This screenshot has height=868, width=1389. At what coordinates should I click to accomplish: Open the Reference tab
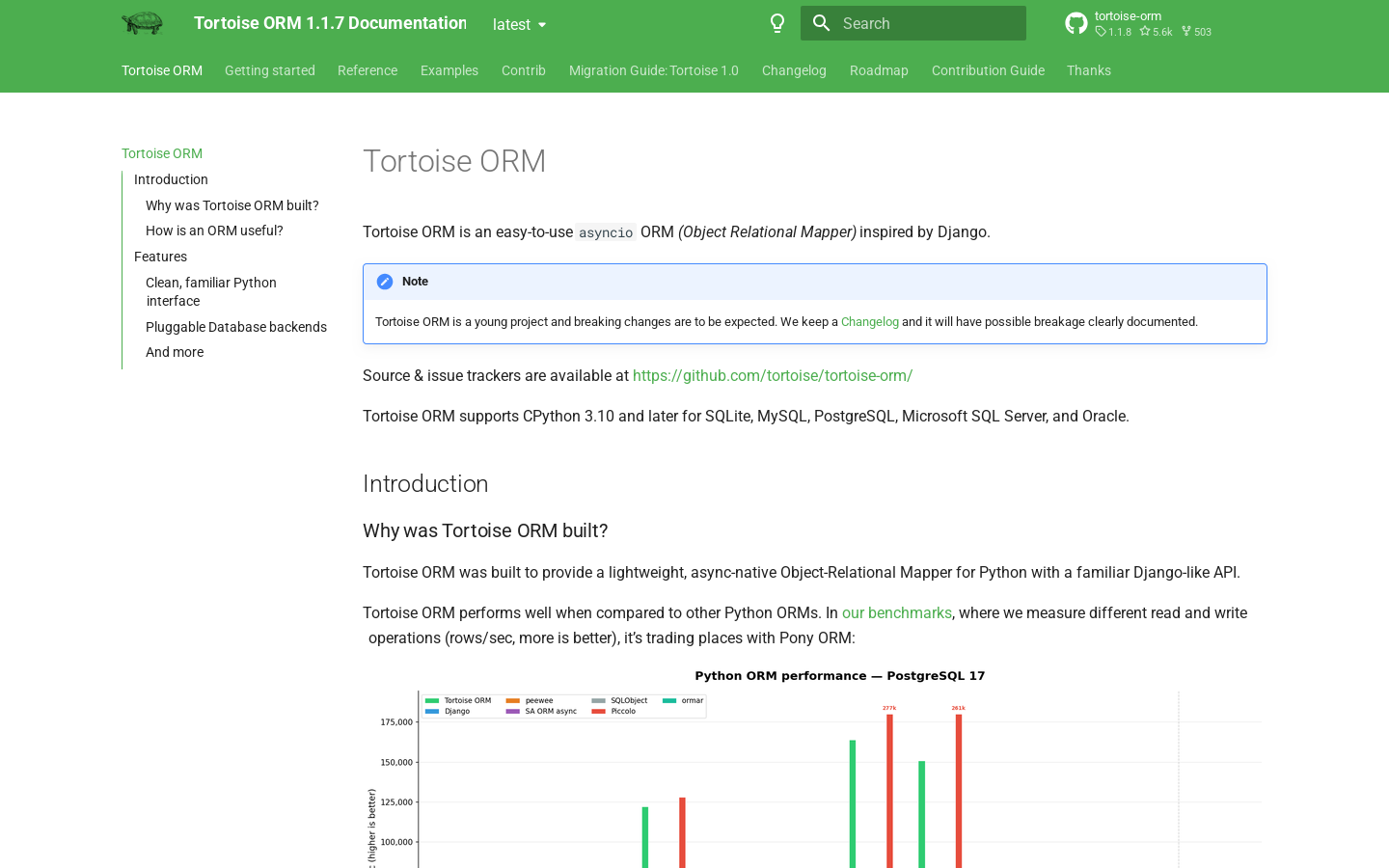368,70
